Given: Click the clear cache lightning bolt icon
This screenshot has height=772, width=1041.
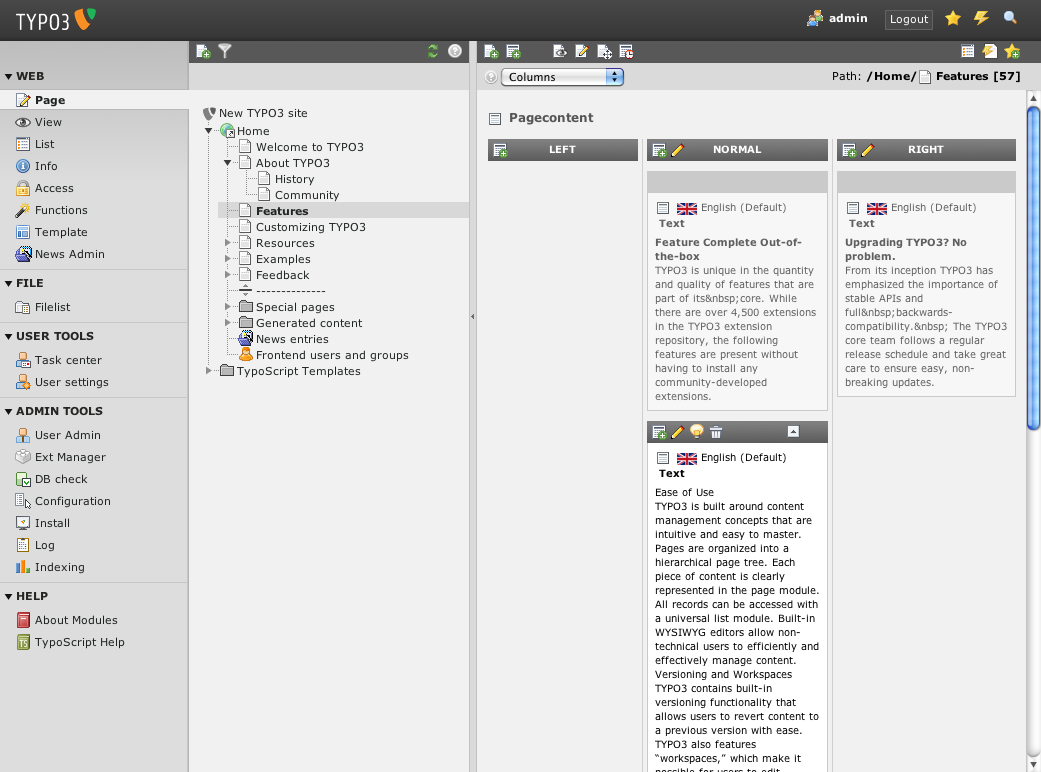Looking at the screenshot, I should pyautogui.click(x=981, y=18).
